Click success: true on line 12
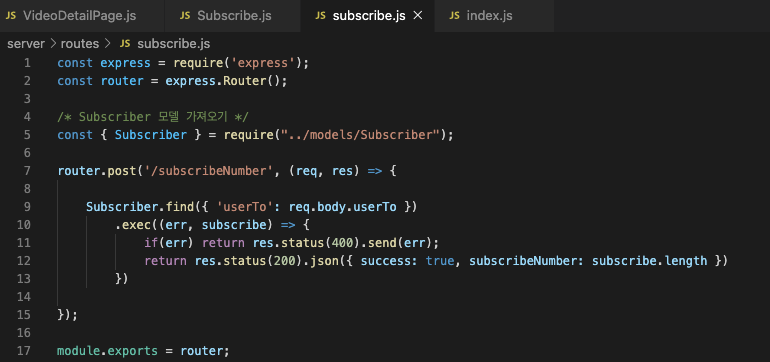Screen dimensions: 770x362 (407, 261)
